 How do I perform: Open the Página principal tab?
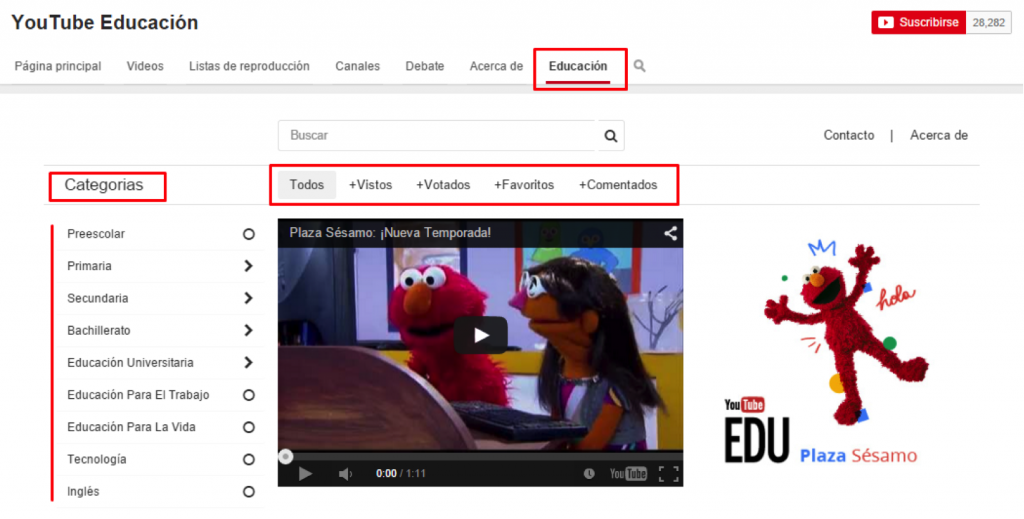[x=58, y=66]
